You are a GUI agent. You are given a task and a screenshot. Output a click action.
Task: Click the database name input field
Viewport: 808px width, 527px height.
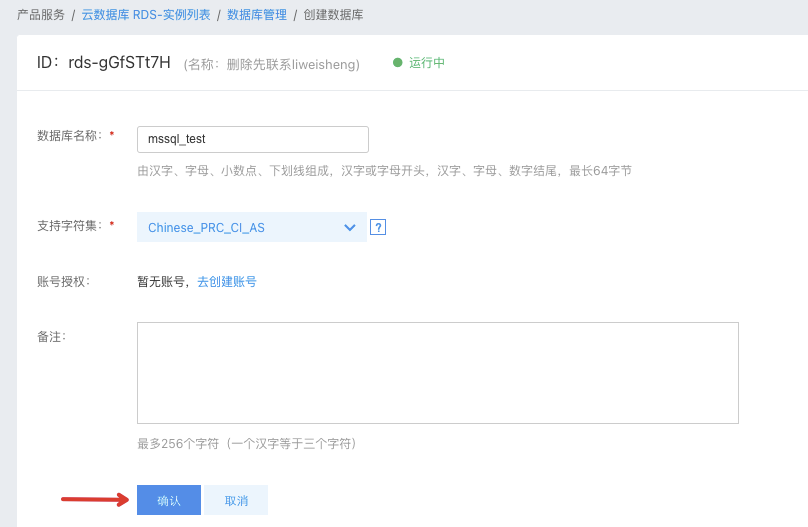tap(252, 139)
